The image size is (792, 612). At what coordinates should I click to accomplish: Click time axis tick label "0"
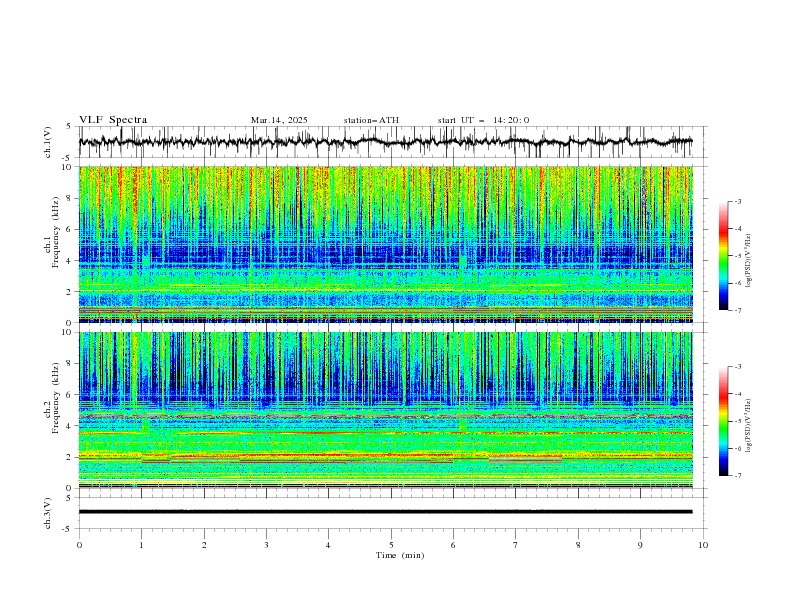click(x=79, y=545)
